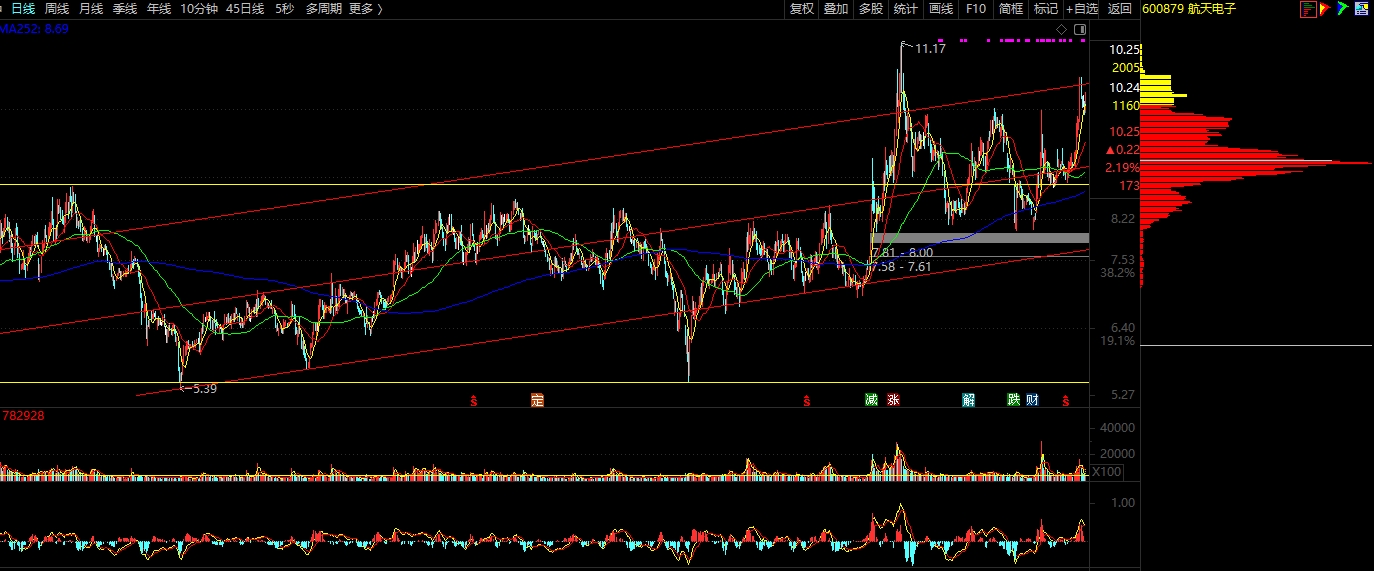
Task: Switch to 季线 quarterly period
Action: (125, 9)
